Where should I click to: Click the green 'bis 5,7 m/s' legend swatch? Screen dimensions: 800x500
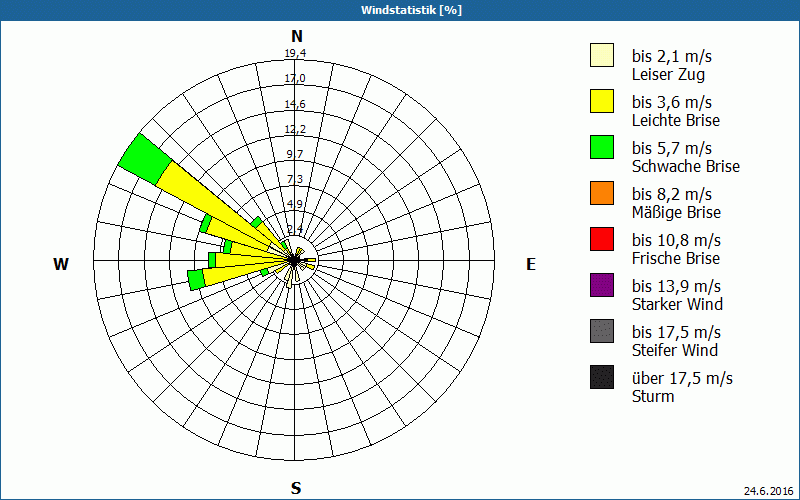pyautogui.click(x=602, y=147)
